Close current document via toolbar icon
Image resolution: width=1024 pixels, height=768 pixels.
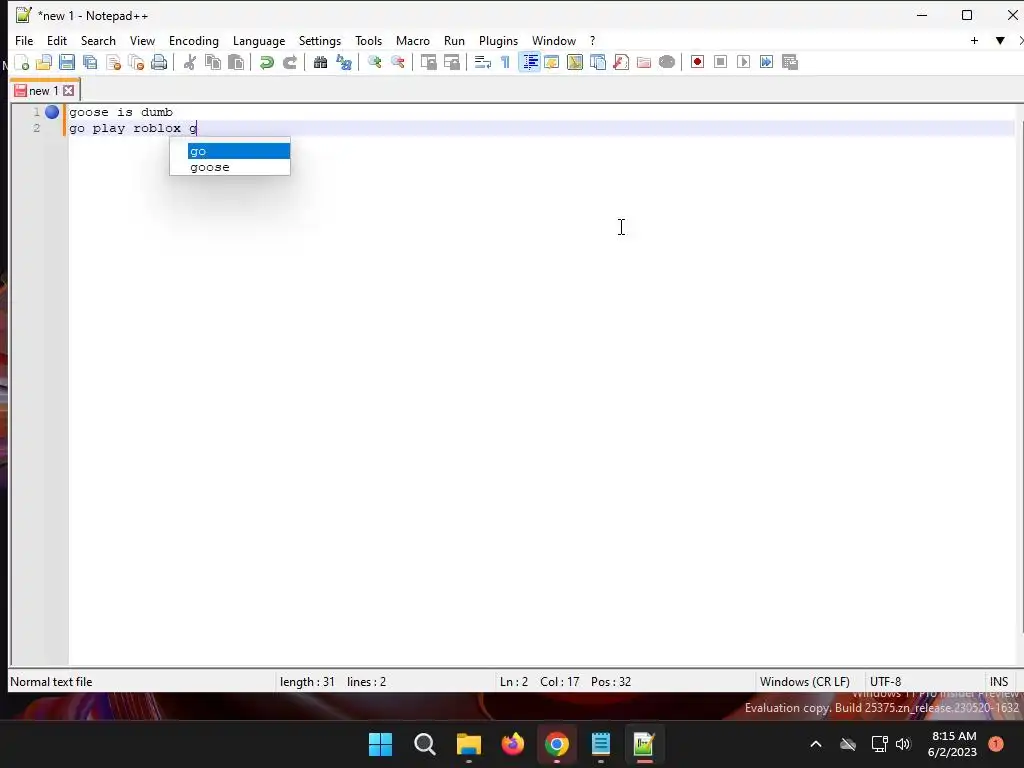[113, 62]
